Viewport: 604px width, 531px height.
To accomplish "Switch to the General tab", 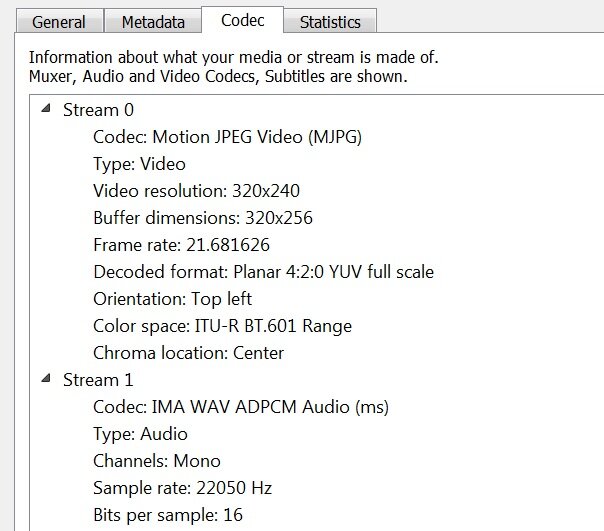I will click(x=59, y=22).
